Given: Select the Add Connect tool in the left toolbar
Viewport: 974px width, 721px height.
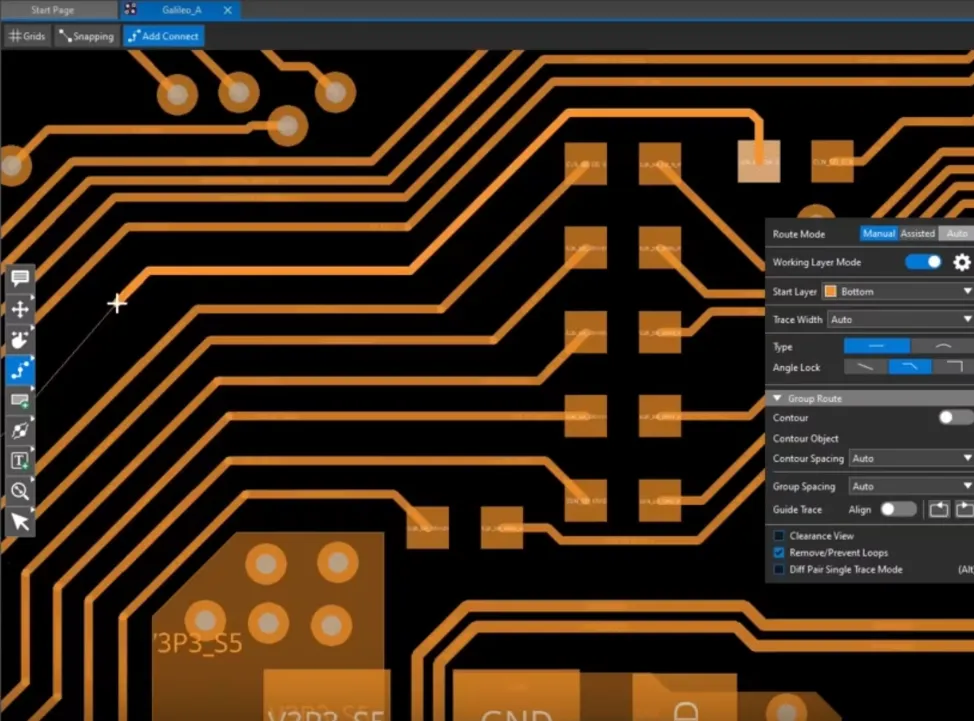Looking at the screenshot, I should pyautogui.click(x=20, y=370).
